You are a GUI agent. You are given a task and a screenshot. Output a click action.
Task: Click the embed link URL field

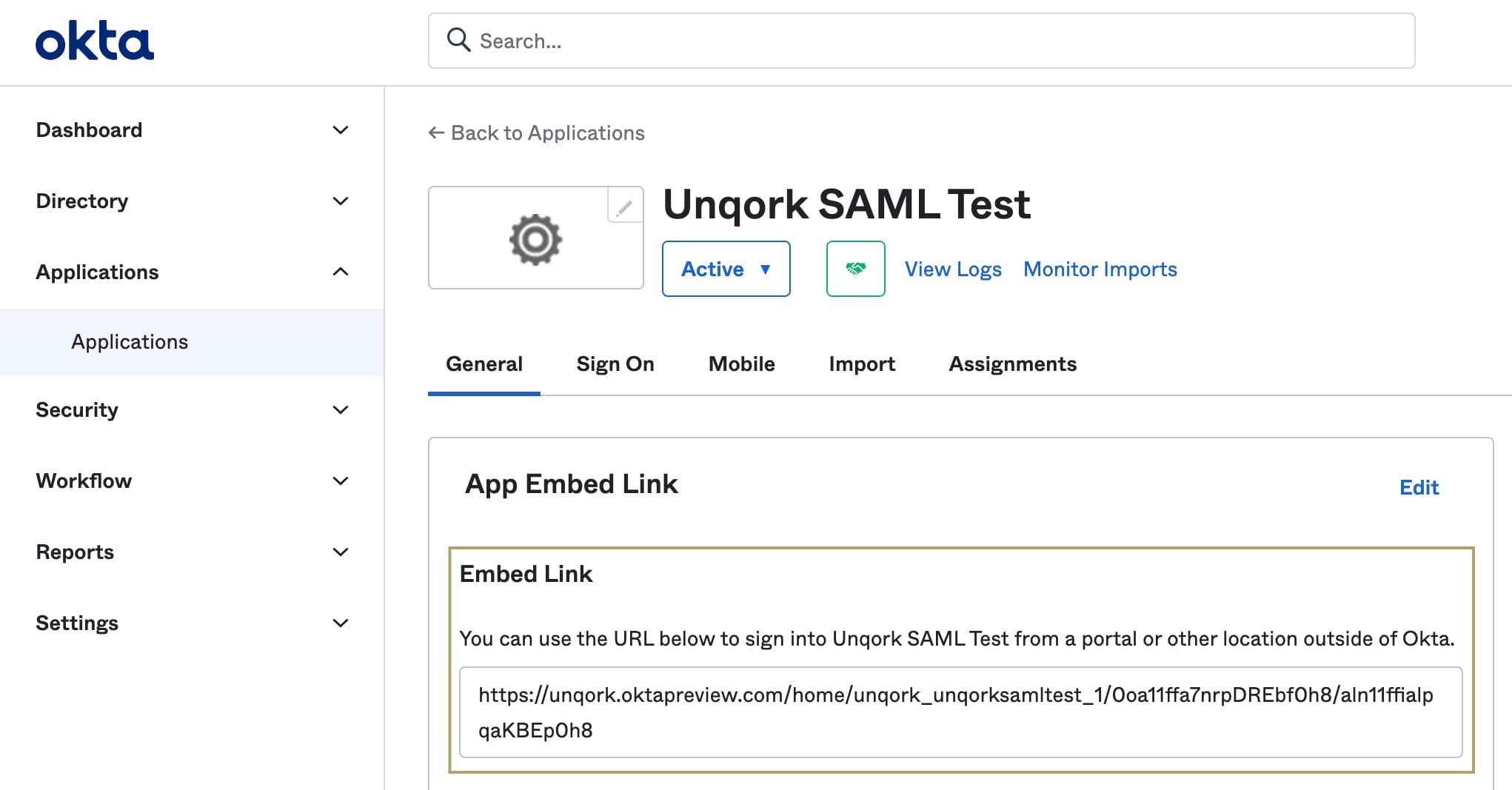[x=960, y=712]
